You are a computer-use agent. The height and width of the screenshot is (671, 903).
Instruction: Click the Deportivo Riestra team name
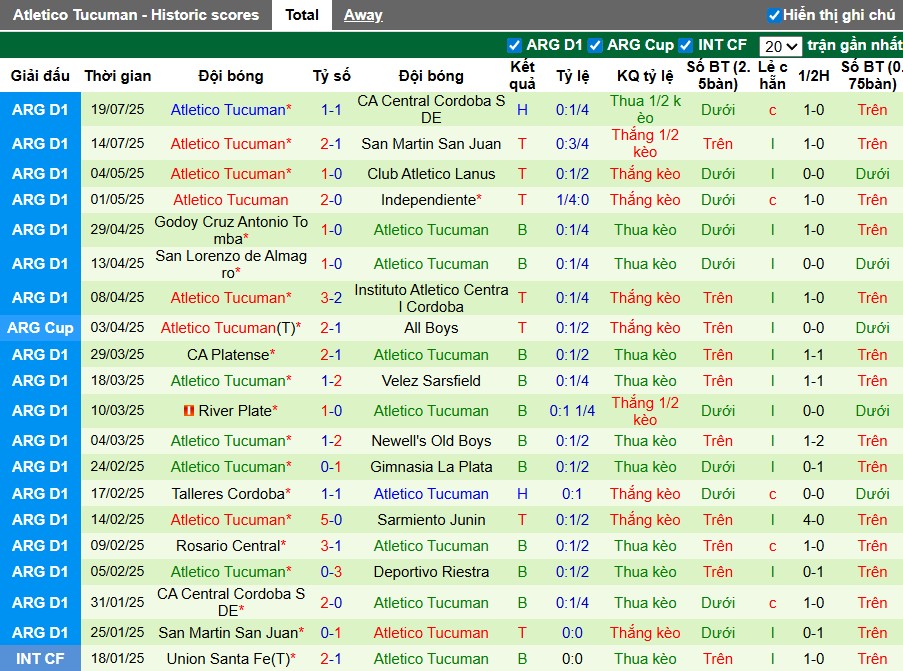(x=431, y=572)
